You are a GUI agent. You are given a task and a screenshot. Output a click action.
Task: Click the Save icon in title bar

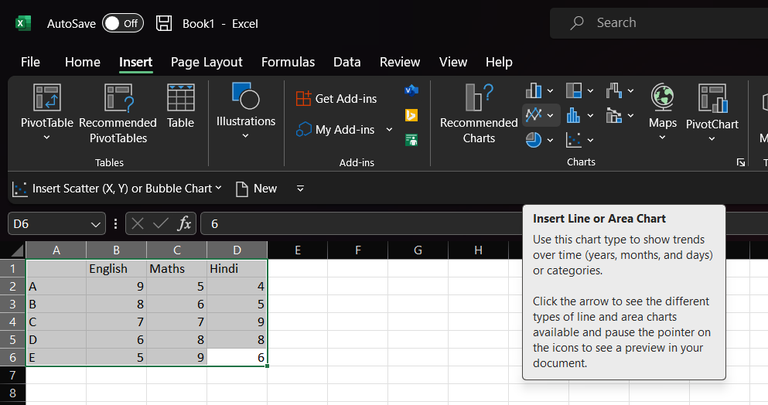click(164, 23)
